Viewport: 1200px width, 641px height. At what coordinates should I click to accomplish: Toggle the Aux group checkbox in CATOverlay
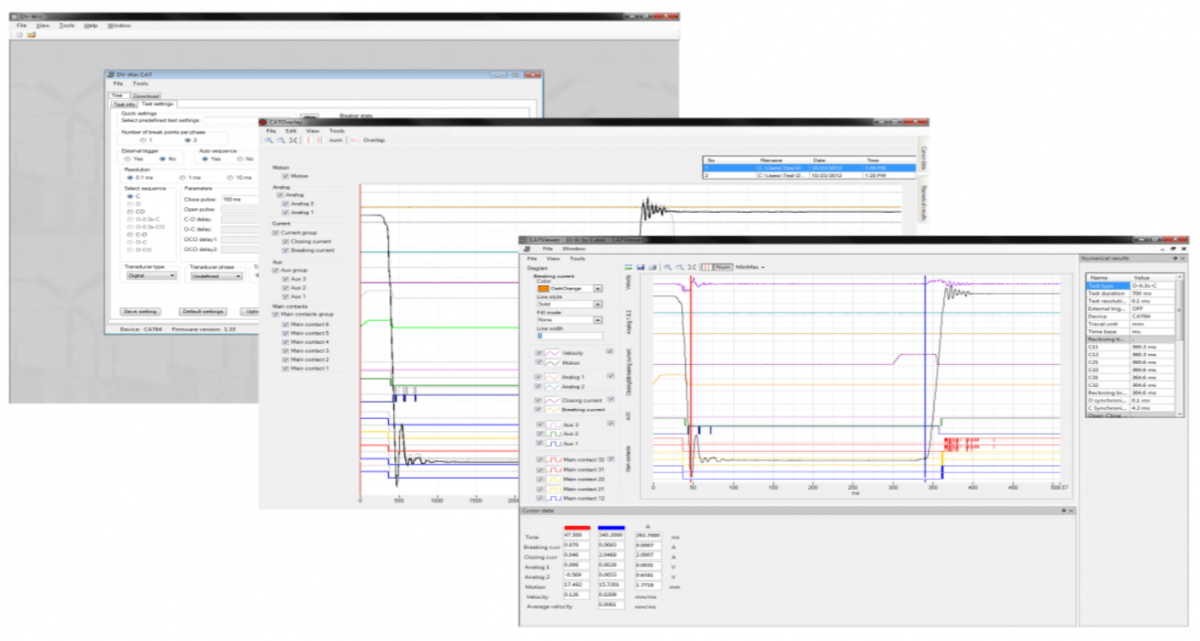point(276,269)
